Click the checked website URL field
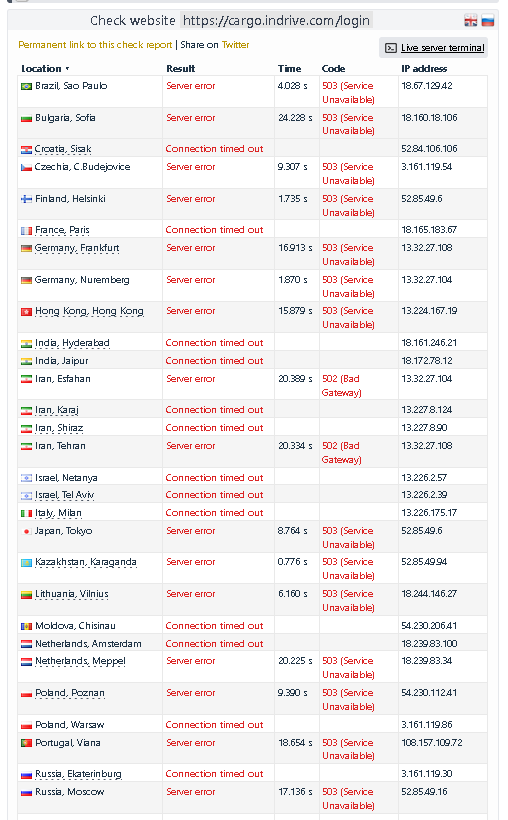Viewport: 508px width, 820px height. 276,21
